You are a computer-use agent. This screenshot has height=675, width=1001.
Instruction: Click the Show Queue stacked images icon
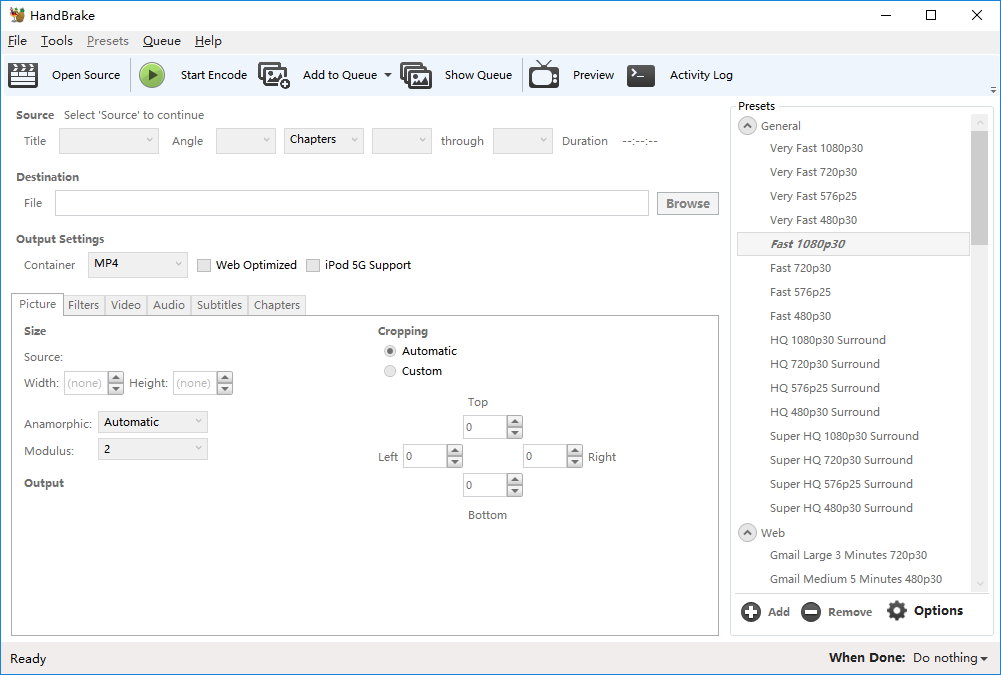point(416,75)
